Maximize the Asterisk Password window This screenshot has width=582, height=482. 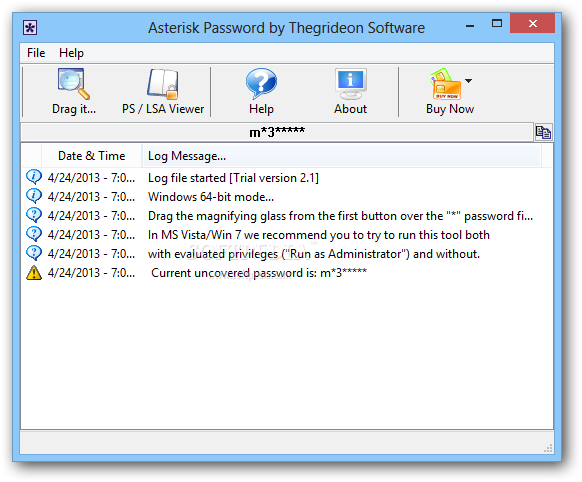[x=497, y=24]
